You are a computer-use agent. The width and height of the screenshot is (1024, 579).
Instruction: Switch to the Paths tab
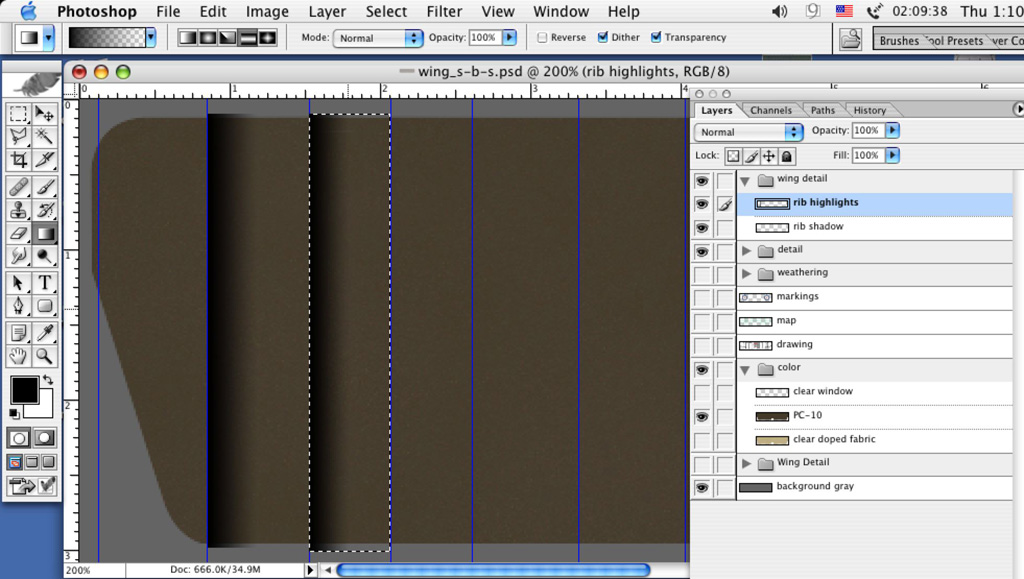pyautogui.click(x=823, y=110)
